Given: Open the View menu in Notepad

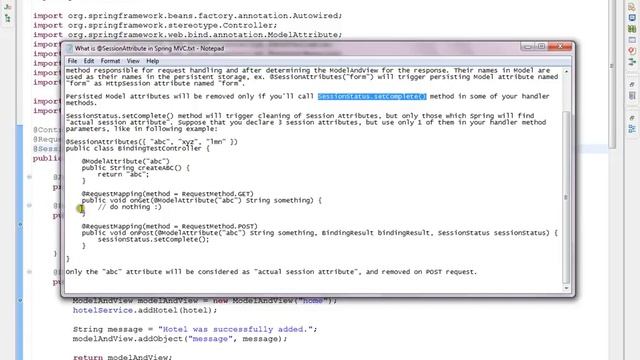Looking at the screenshot, I should pyautogui.click(x=133, y=61).
